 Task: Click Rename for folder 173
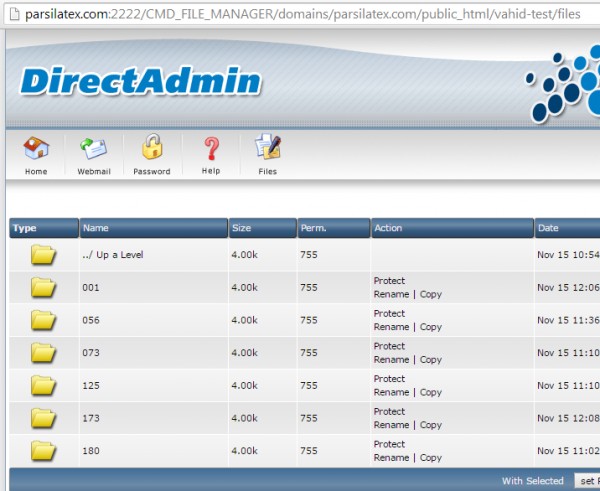click(391, 425)
